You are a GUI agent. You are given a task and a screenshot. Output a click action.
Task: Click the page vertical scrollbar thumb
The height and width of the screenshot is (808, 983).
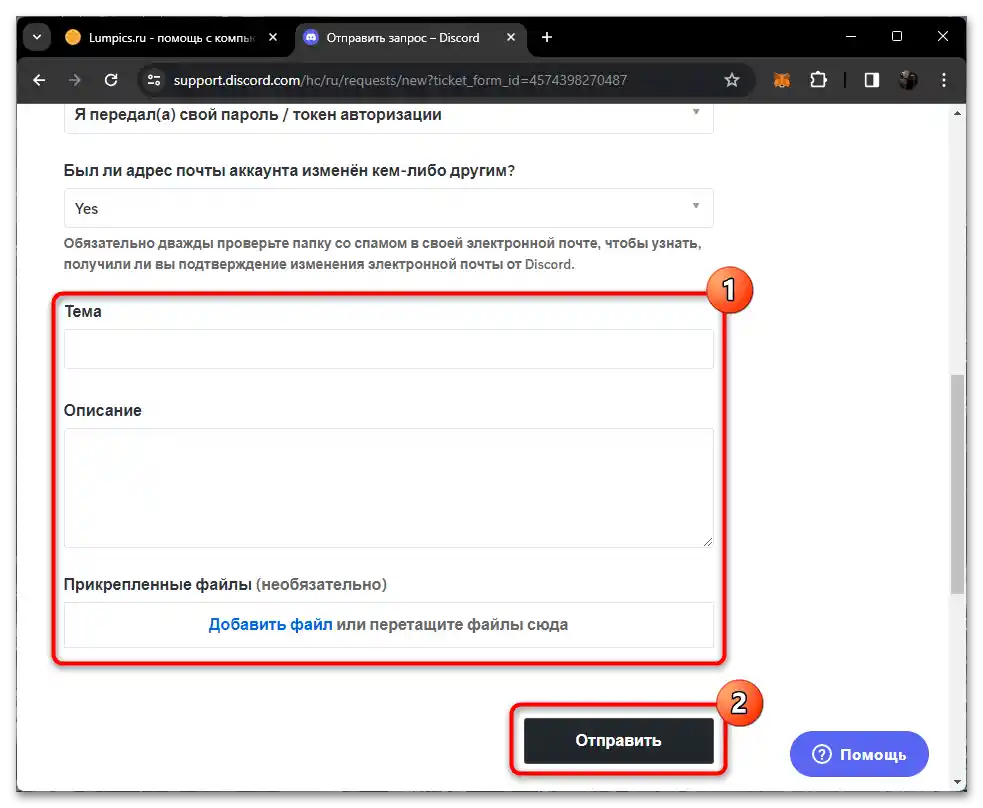click(x=957, y=484)
